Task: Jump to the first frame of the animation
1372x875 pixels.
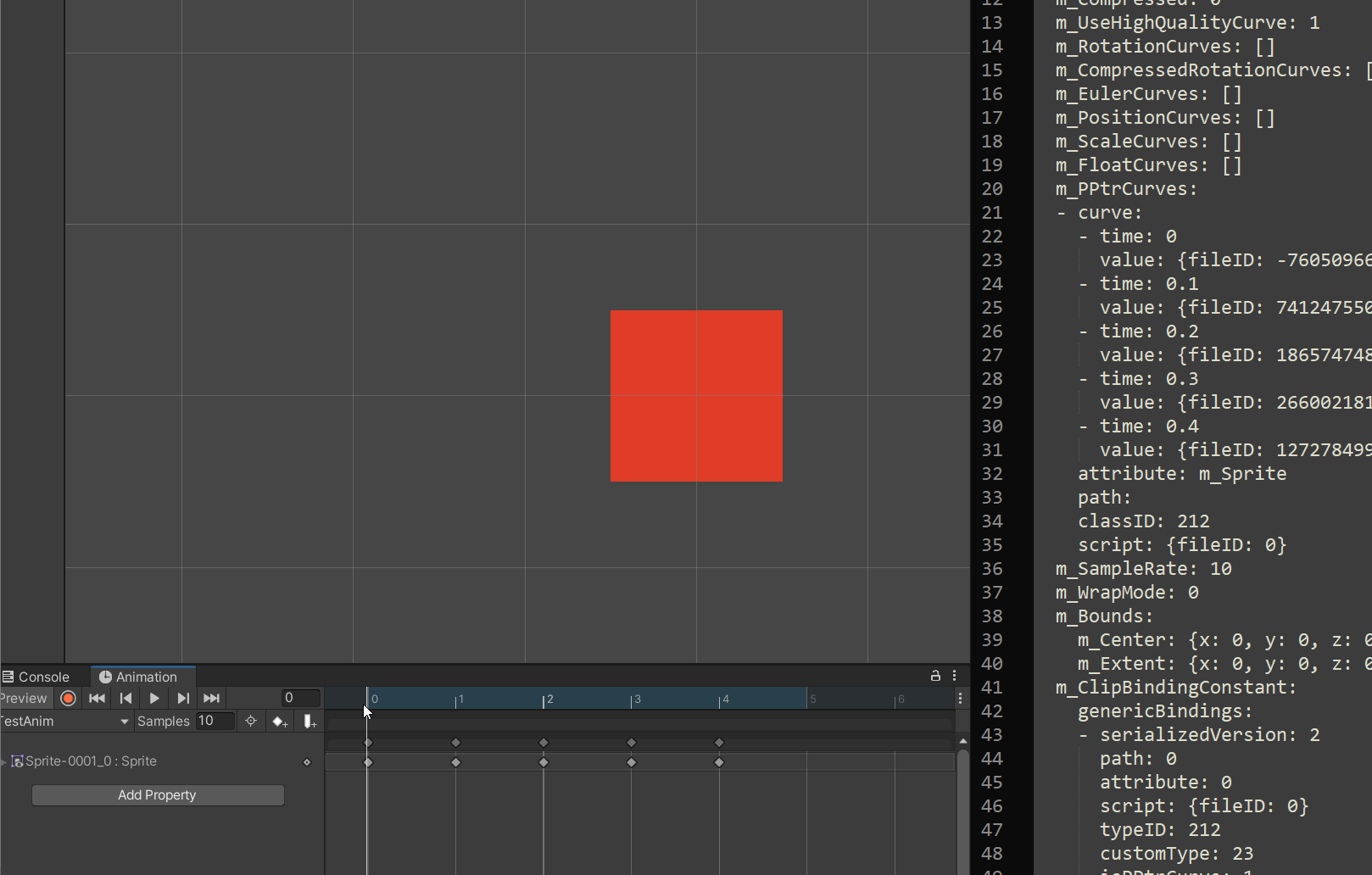Action: [96, 698]
